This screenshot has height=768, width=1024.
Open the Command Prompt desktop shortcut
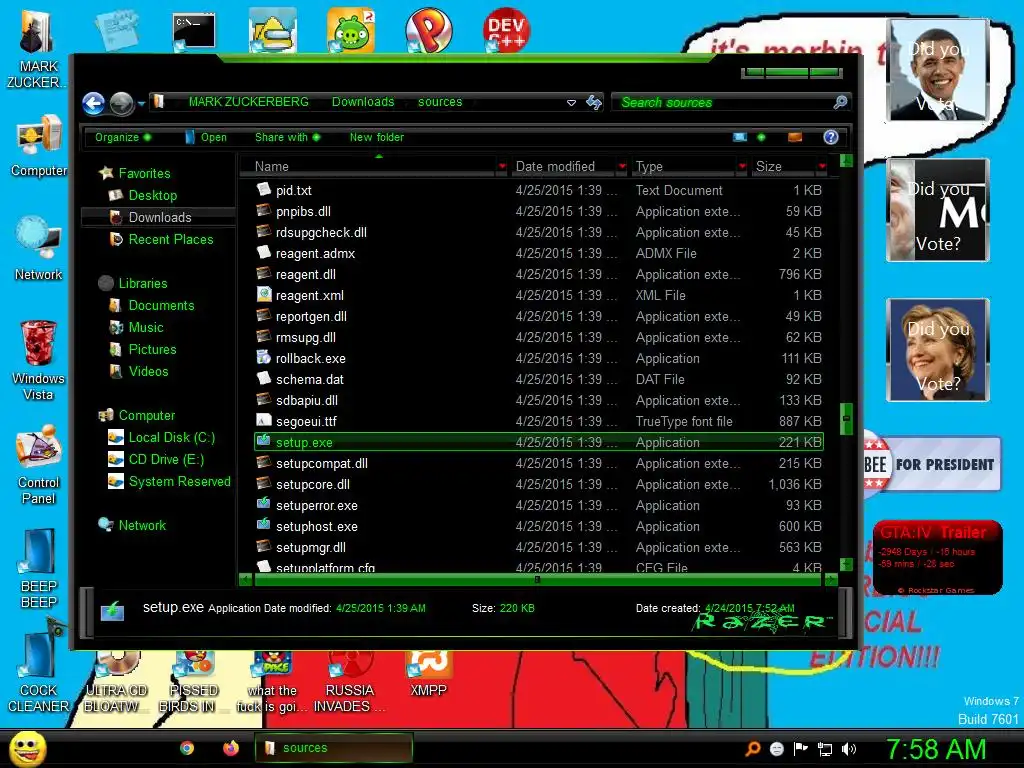pos(194,32)
